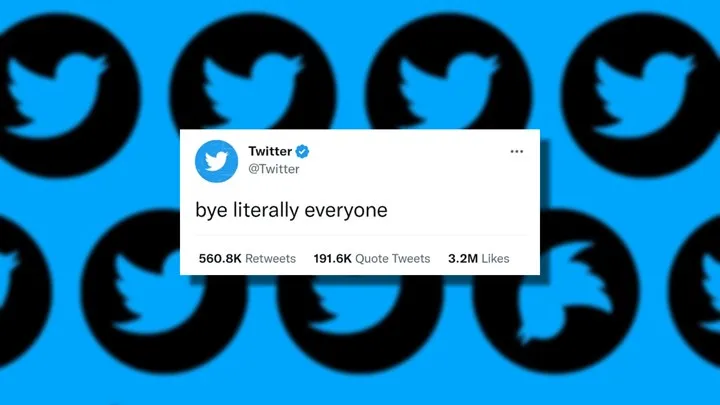Viewport: 720px width, 405px height.
Task: Click the background bird logo below Quote Tweets
Action: [x=360, y=321]
